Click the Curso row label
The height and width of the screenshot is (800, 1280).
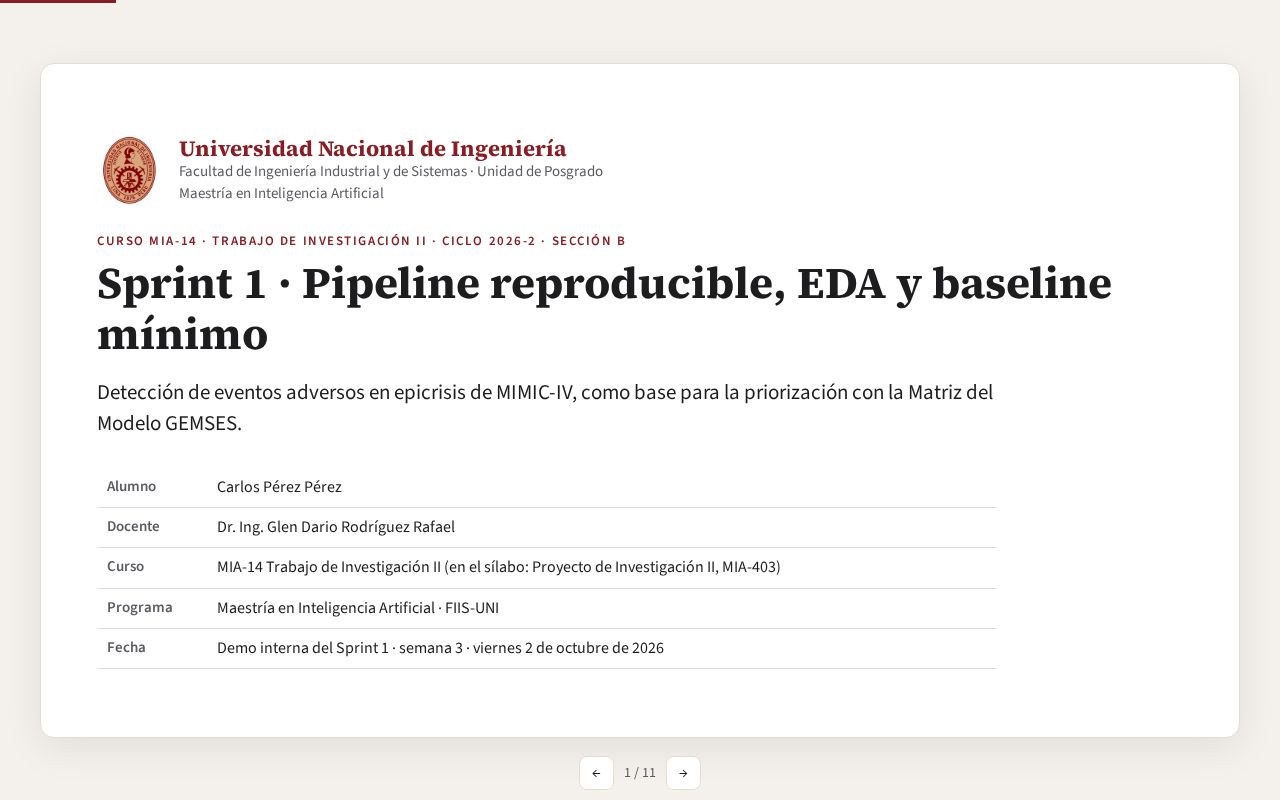125,567
